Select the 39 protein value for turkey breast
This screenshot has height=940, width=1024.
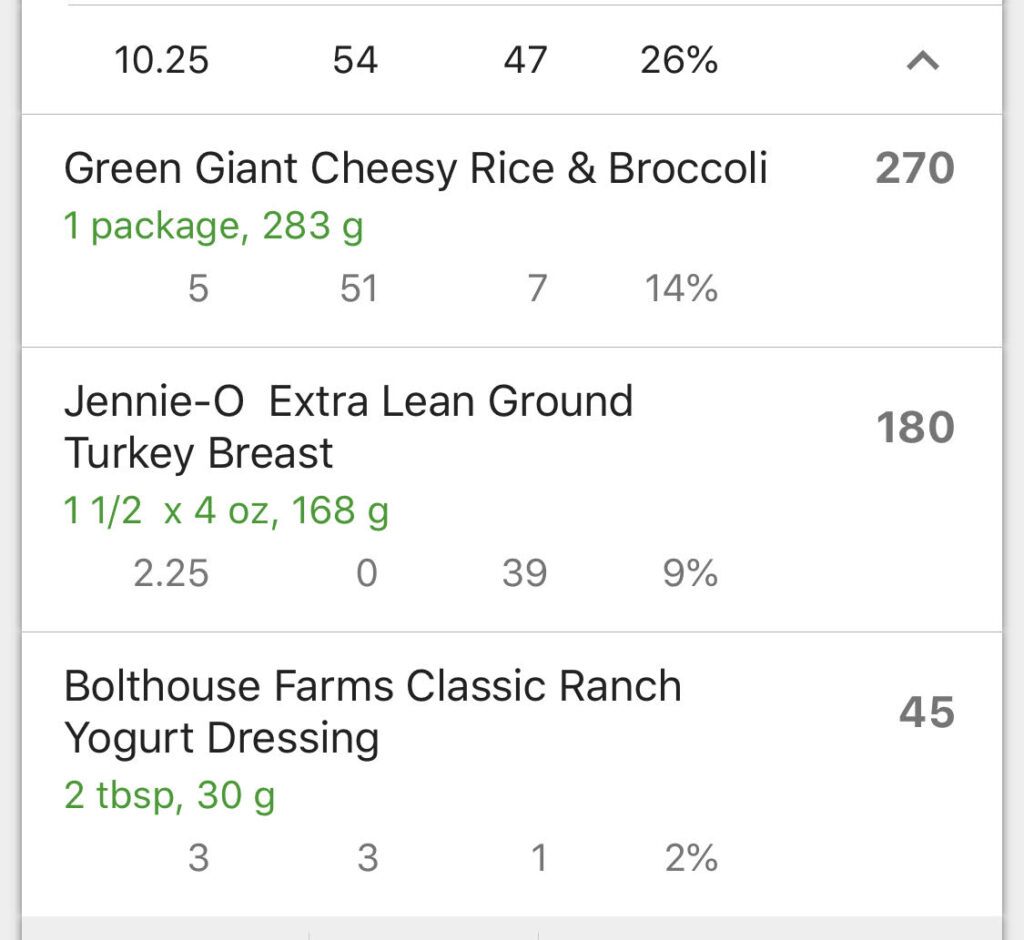coord(524,573)
